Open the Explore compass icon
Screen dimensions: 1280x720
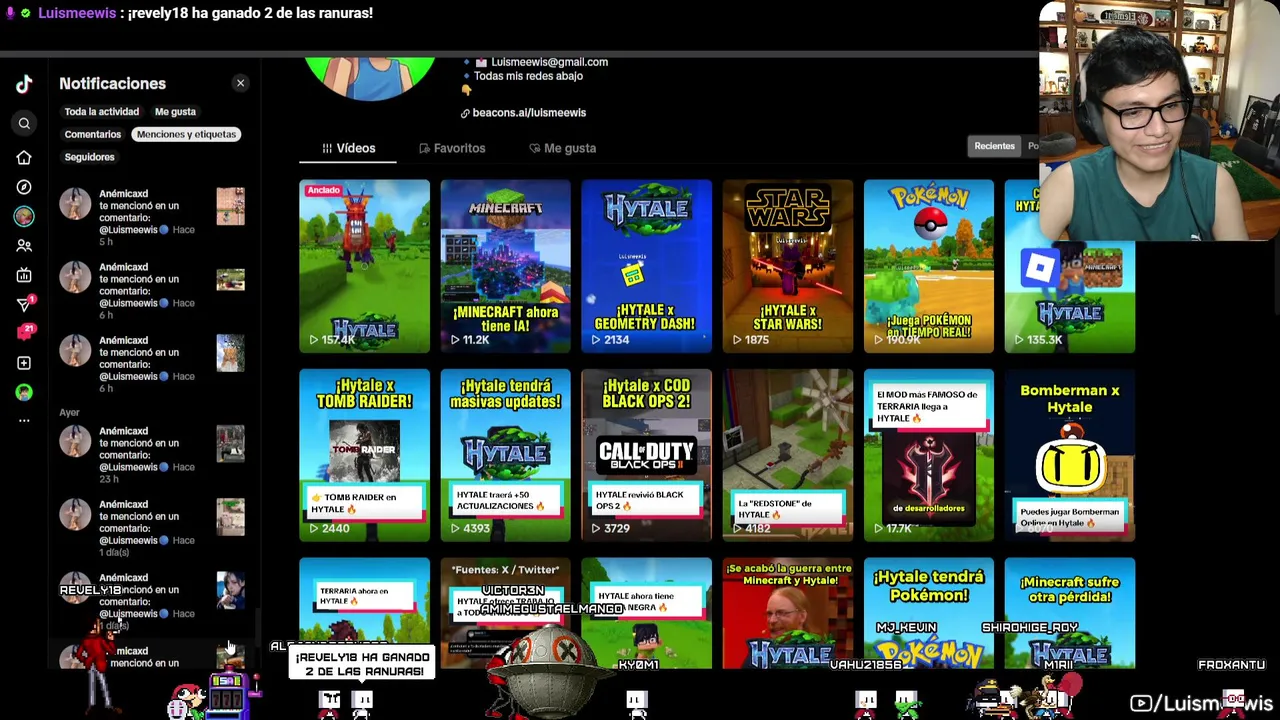tap(24, 187)
